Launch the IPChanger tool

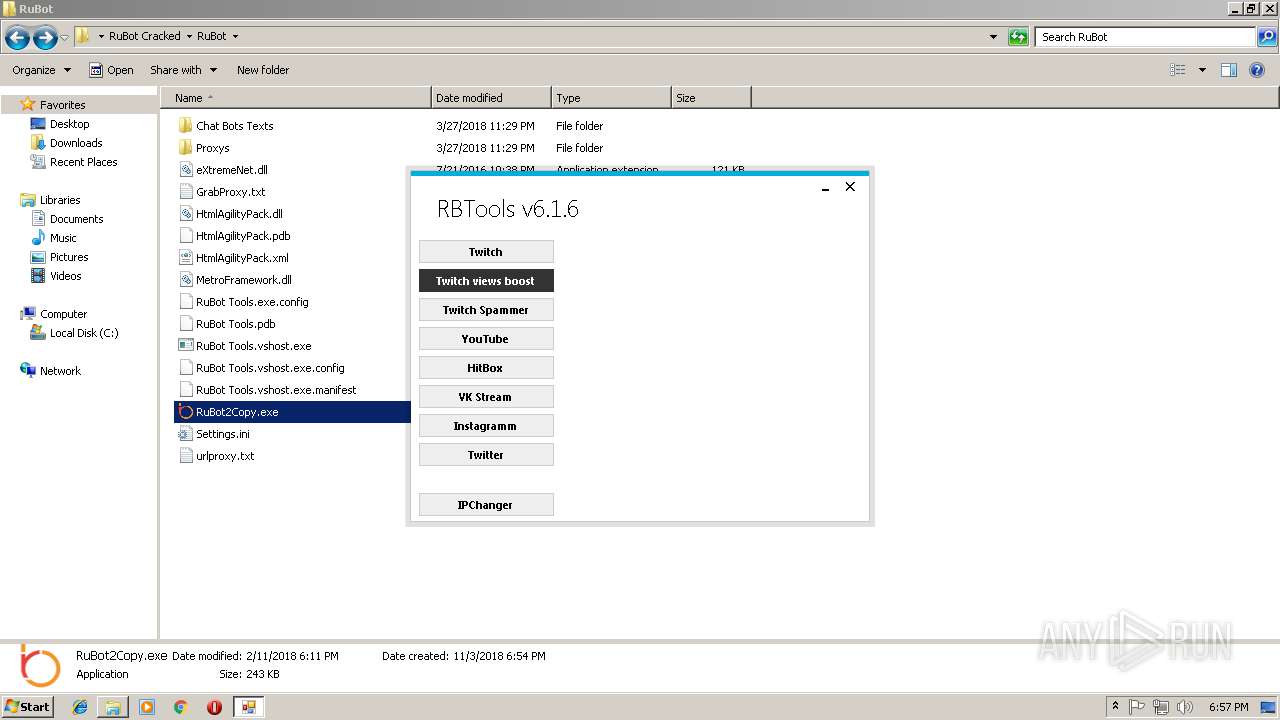486,505
